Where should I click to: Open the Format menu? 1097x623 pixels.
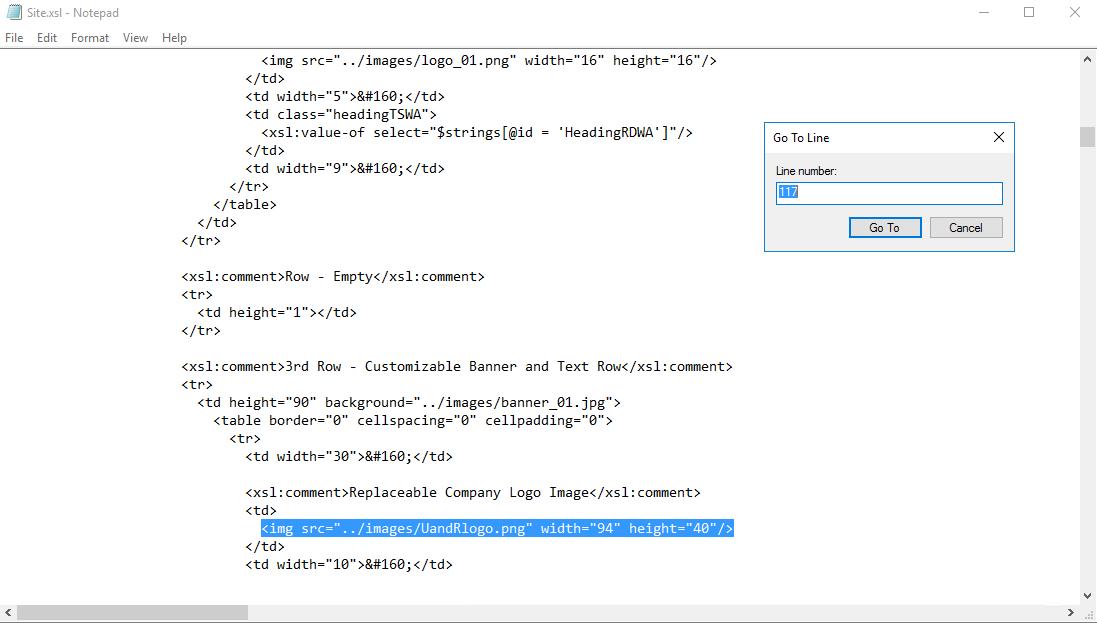coord(89,37)
